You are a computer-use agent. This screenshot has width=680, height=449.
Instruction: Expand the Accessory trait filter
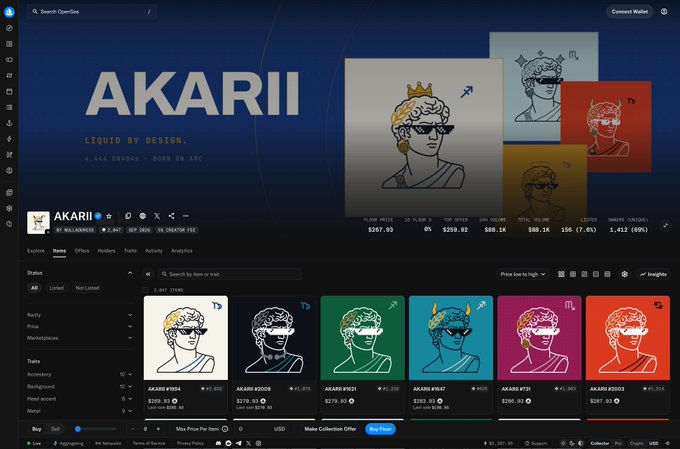[x=79, y=374]
